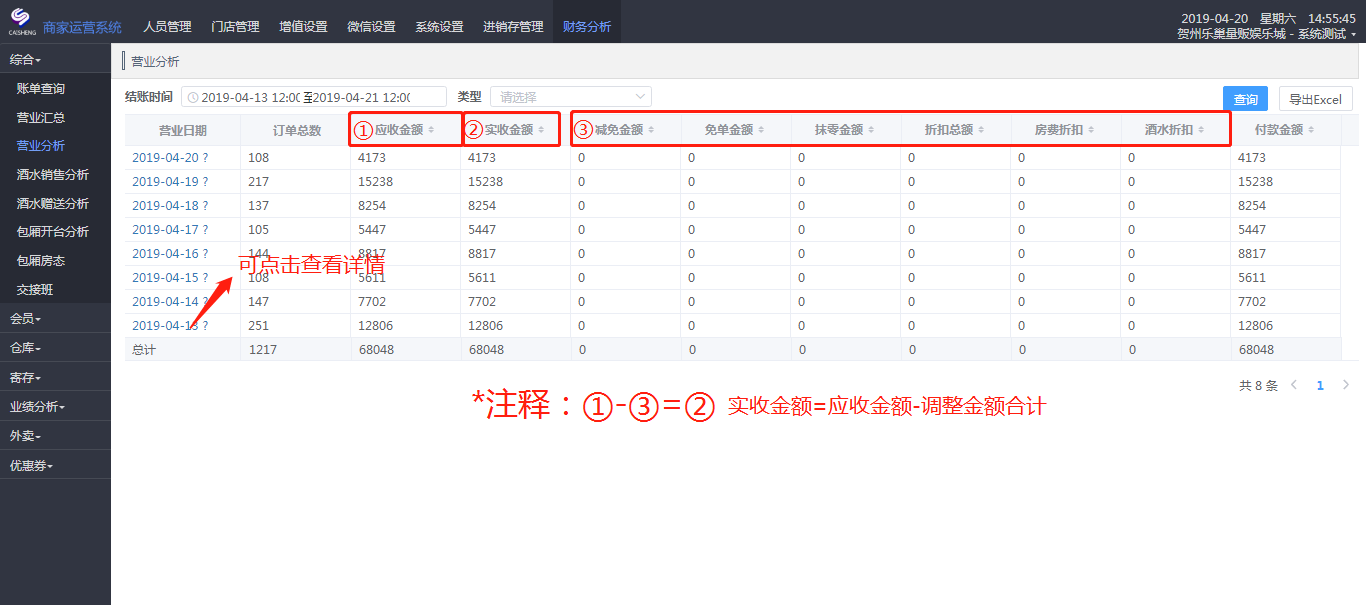Go to the next page arrow
1366x605 pixels.
coord(1346,385)
